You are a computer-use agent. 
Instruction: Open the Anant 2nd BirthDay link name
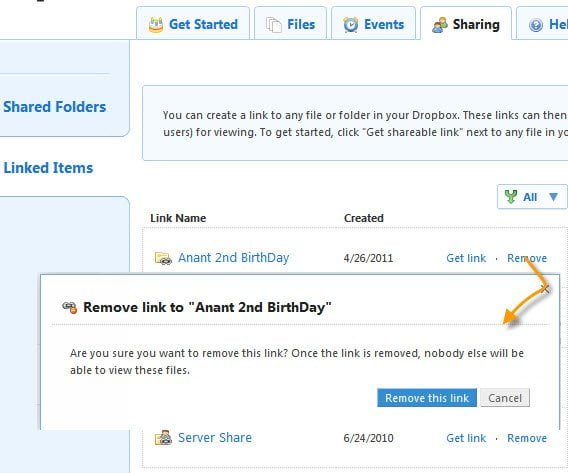(234, 258)
